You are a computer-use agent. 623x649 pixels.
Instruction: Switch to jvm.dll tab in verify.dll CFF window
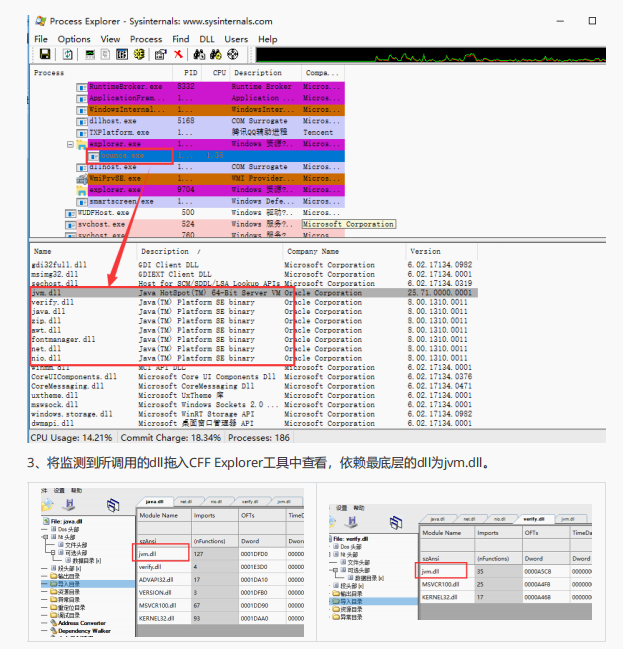(568, 519)
